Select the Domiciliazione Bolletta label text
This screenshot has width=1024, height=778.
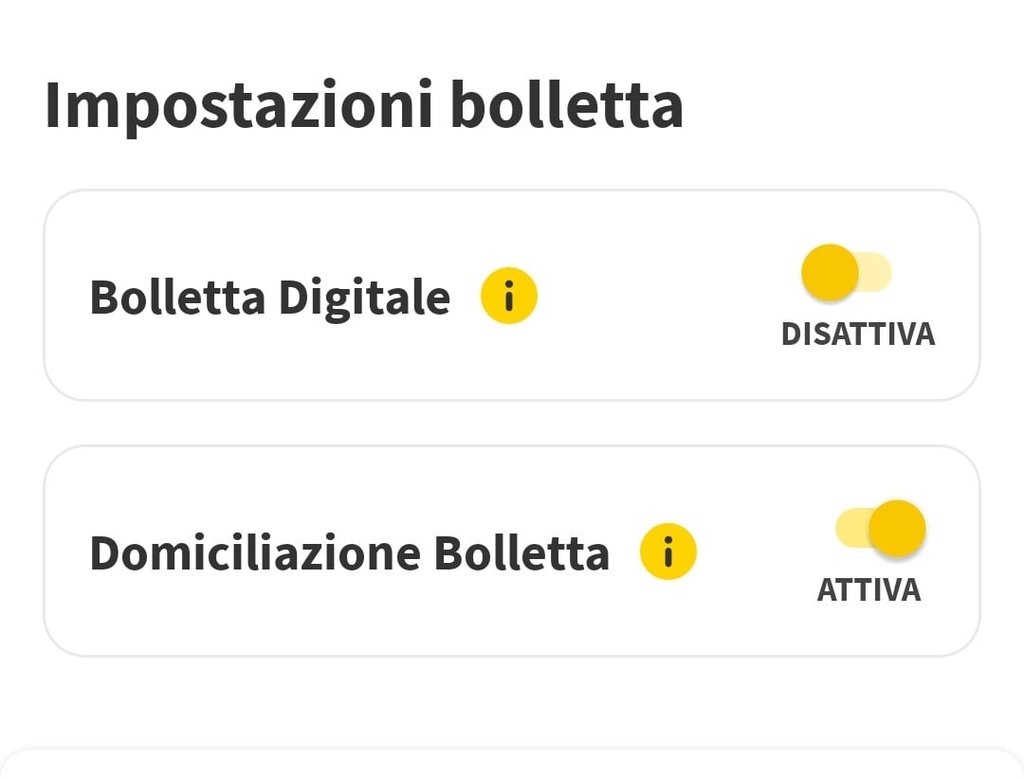(x=349, y=553)
